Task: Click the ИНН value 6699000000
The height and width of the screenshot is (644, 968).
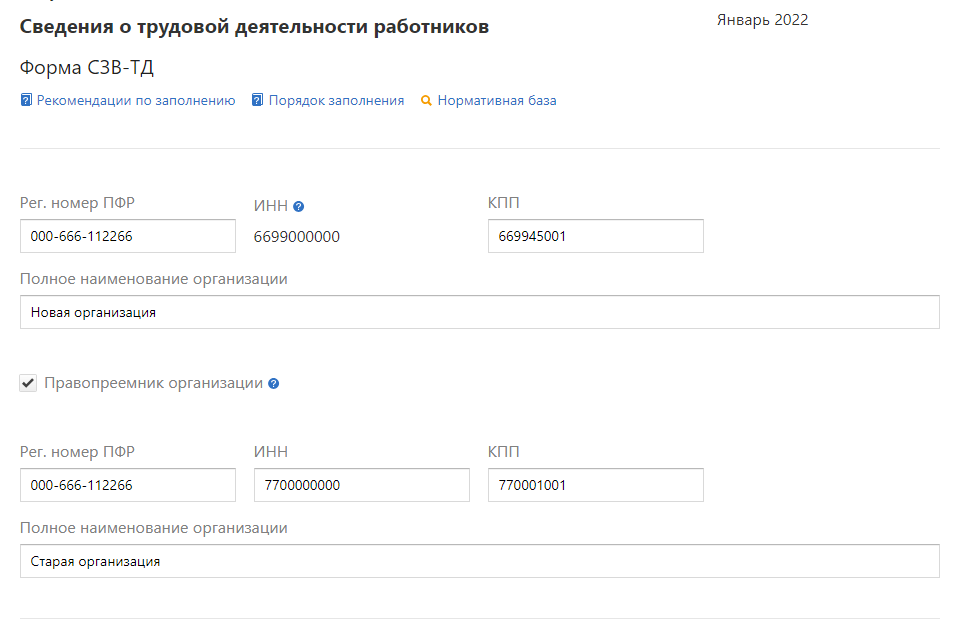Action: coord(297,237)
